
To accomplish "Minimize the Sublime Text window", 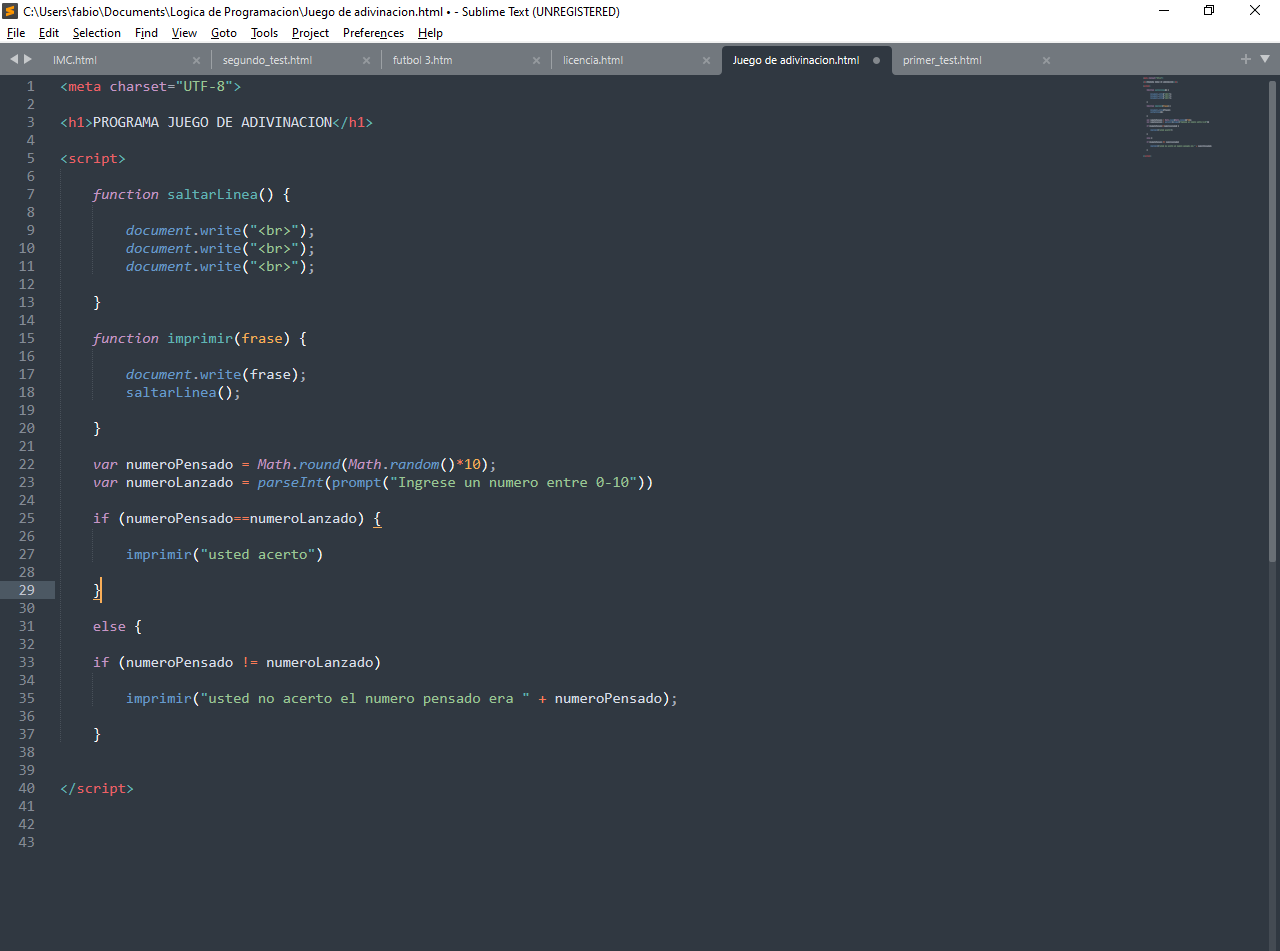I will tap(1166, 11).
